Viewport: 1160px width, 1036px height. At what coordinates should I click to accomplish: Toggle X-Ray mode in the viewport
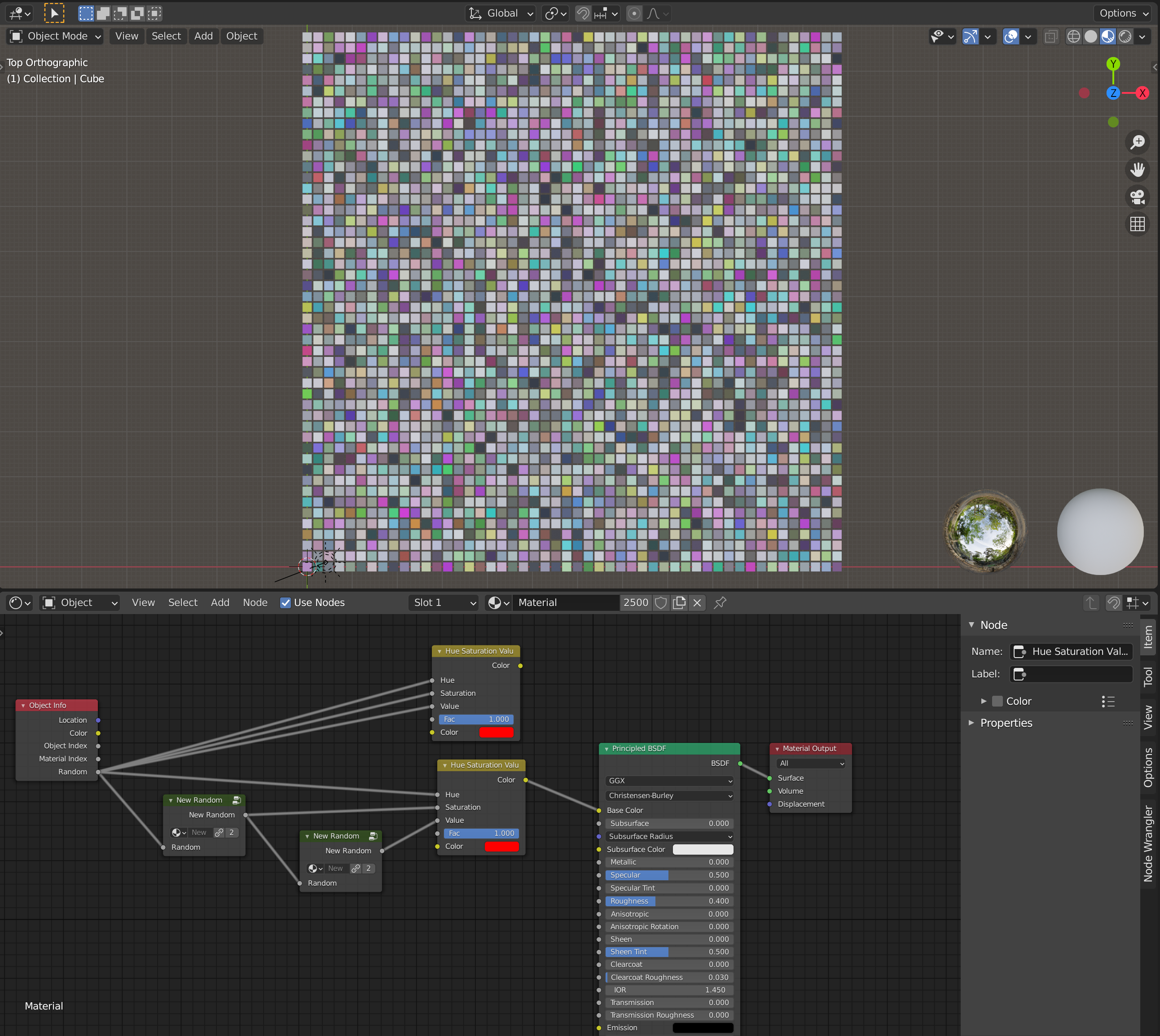pos(1051,36)
